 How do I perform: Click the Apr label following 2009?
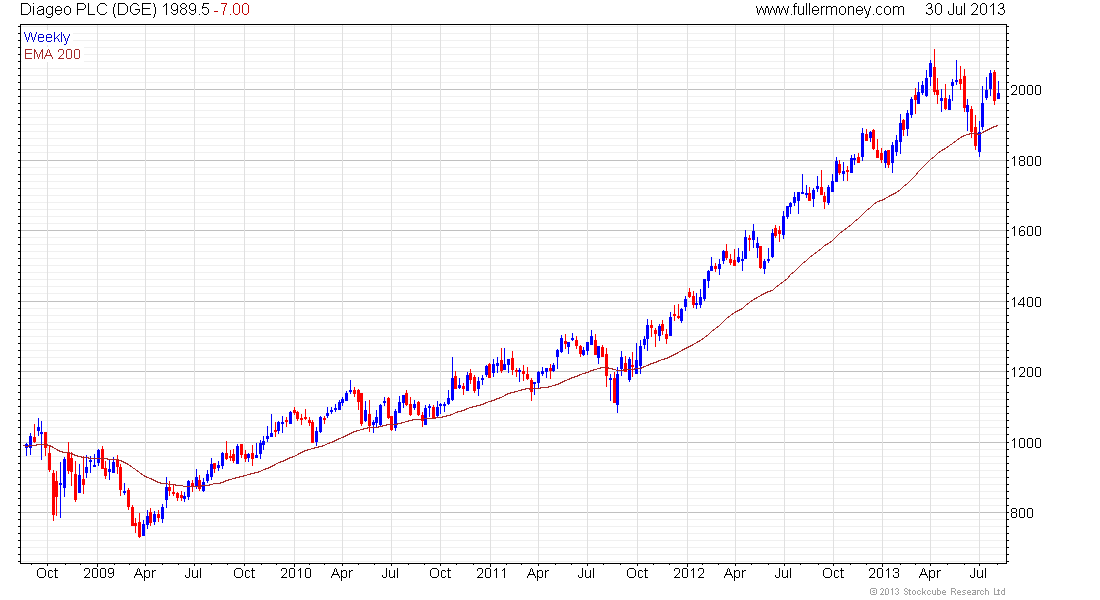pos(145,573)
